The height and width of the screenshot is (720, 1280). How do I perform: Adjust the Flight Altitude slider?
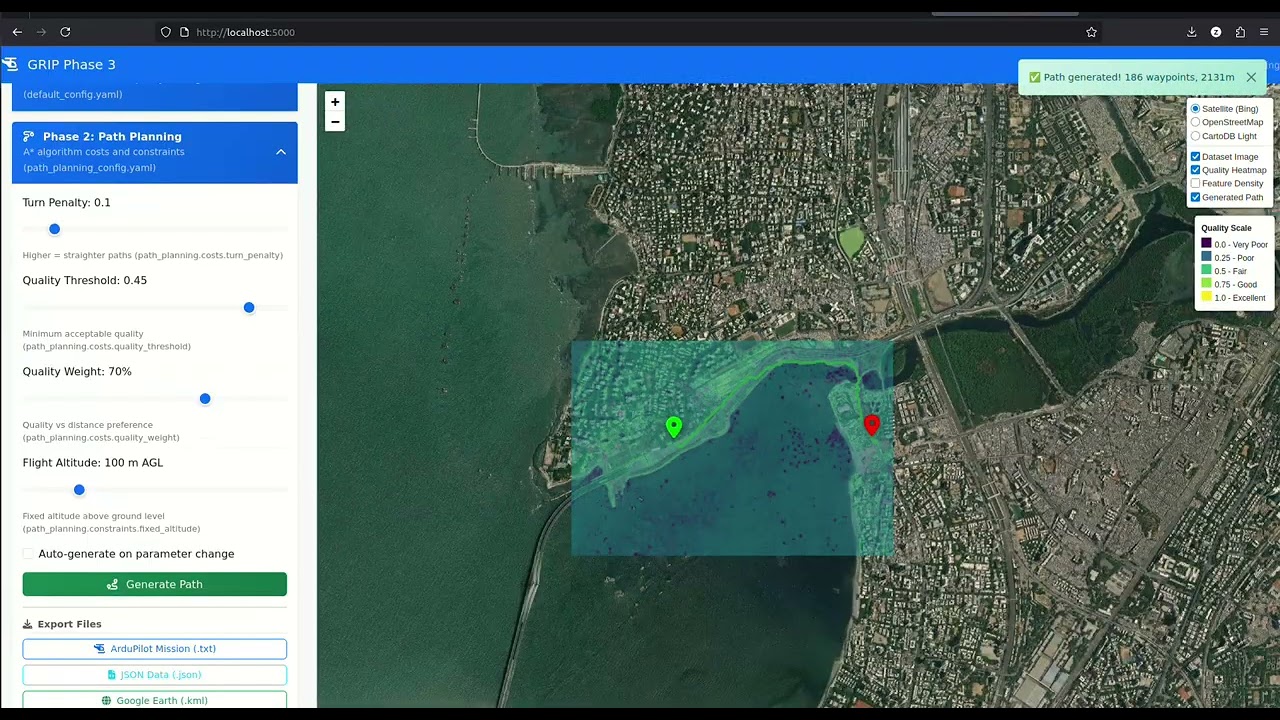tap(155, 489)
